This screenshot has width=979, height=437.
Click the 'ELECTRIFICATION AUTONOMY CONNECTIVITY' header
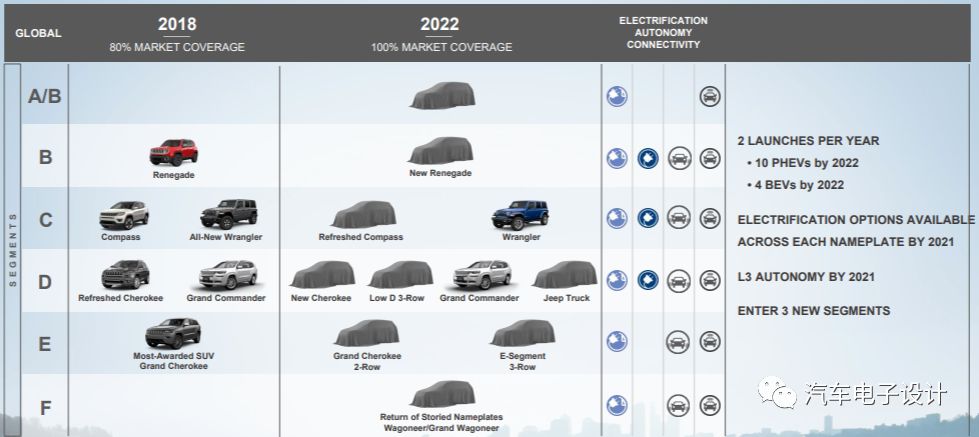[663, 32]
